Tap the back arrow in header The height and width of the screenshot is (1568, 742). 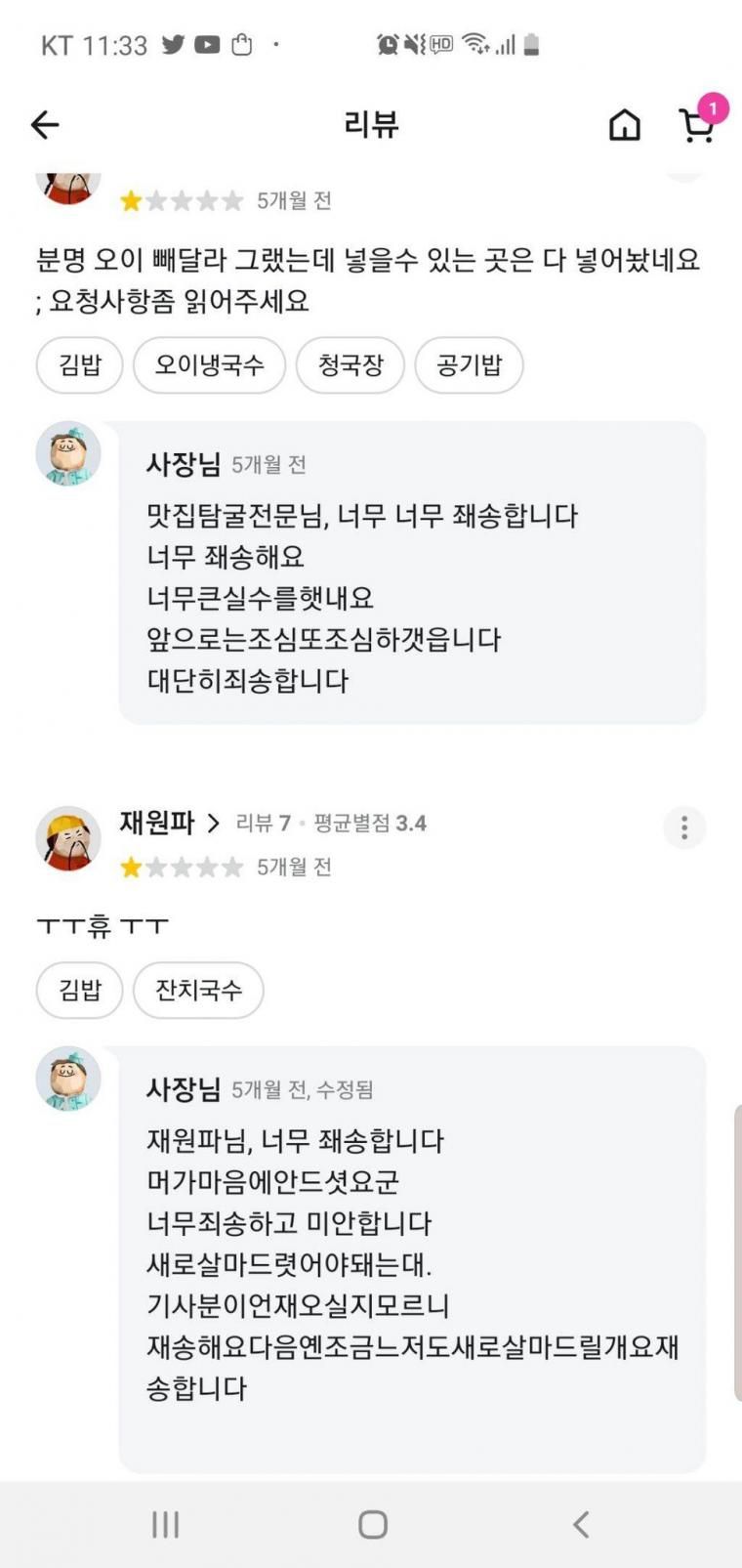coord(45,124)
